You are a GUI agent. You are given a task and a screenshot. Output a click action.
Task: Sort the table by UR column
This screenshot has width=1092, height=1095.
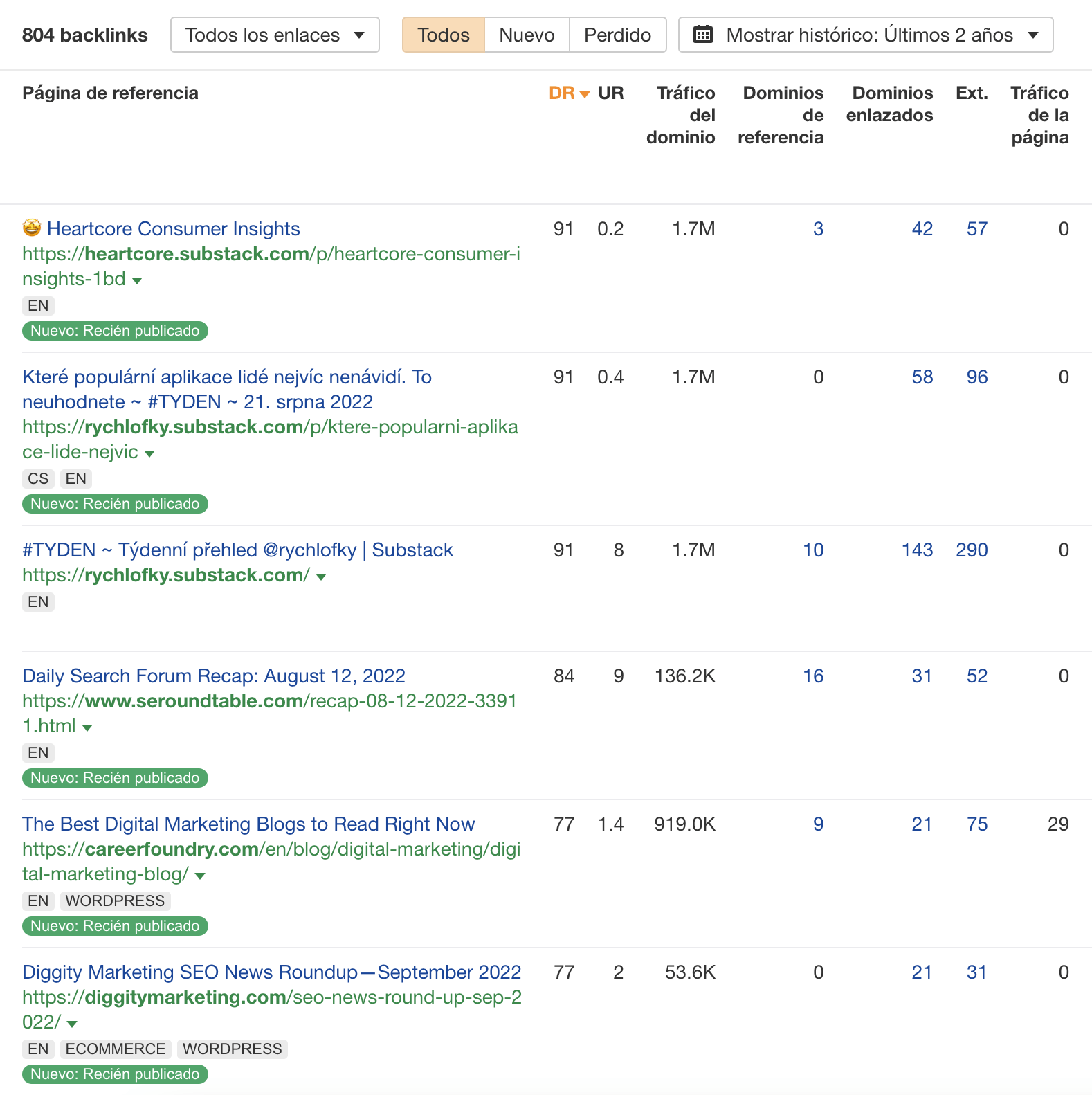610,93
